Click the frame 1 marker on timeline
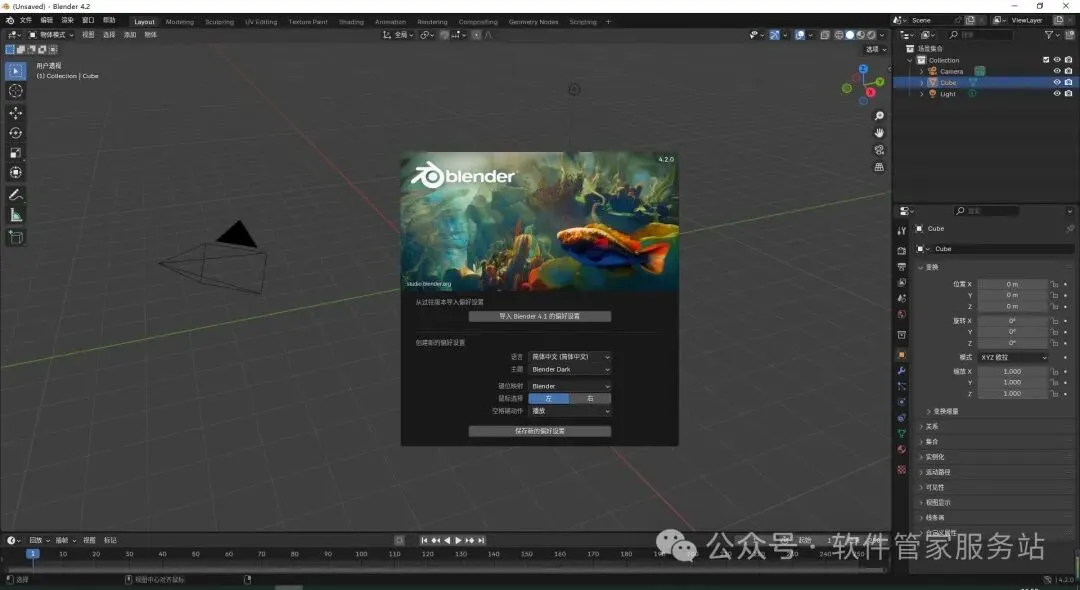The height and width of the screenshot is (590, 1080). click(x=32, y=554)
